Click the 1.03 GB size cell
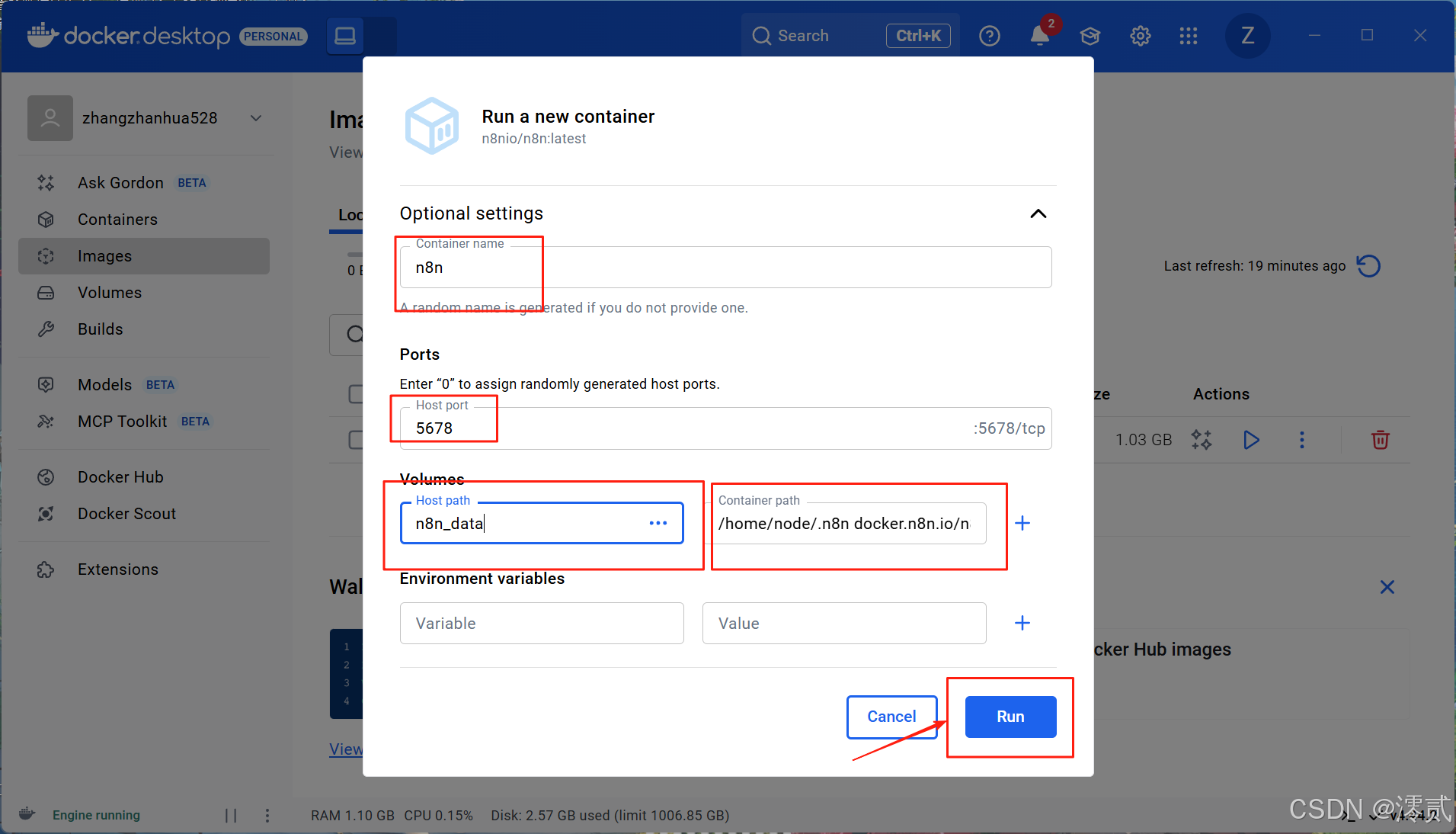1456x834 pixels. coord(1144,440)
